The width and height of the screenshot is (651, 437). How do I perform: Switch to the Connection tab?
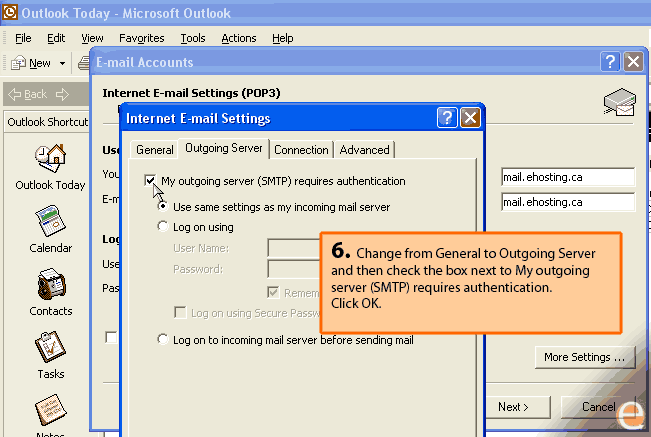[301, 150]
